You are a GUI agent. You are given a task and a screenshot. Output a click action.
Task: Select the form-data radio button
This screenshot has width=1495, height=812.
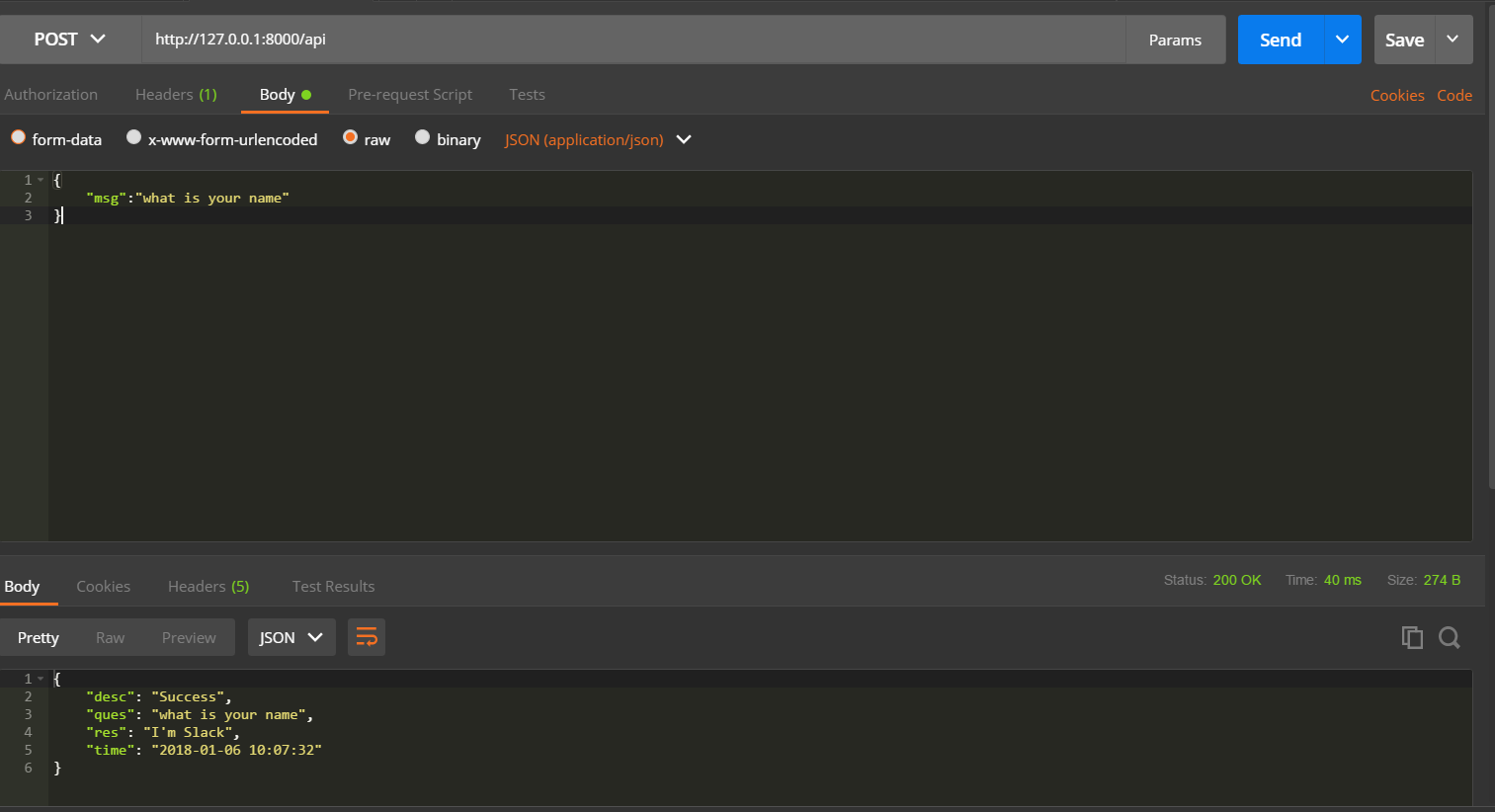[x=18, y=137]
